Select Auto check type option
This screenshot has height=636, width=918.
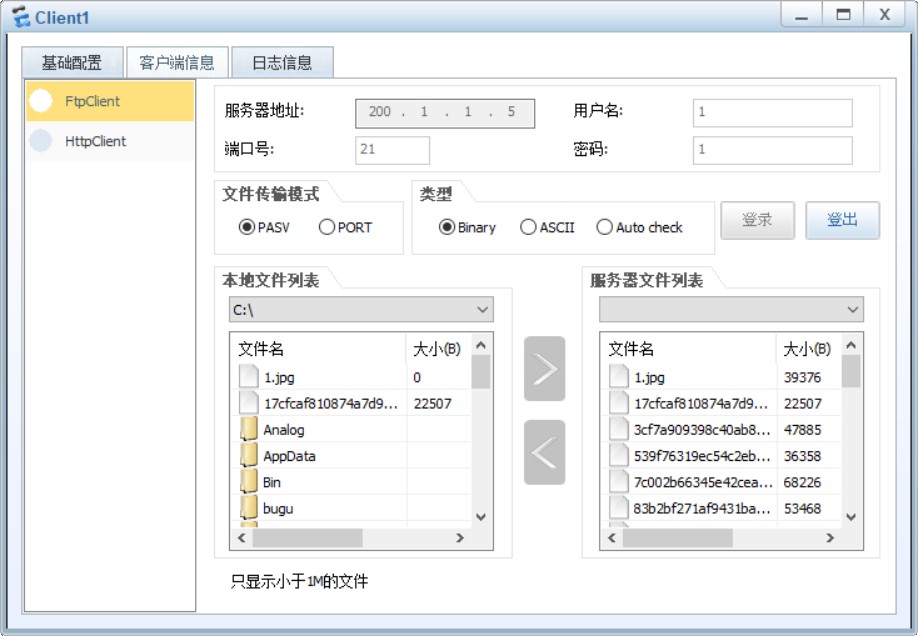point(639,227)
